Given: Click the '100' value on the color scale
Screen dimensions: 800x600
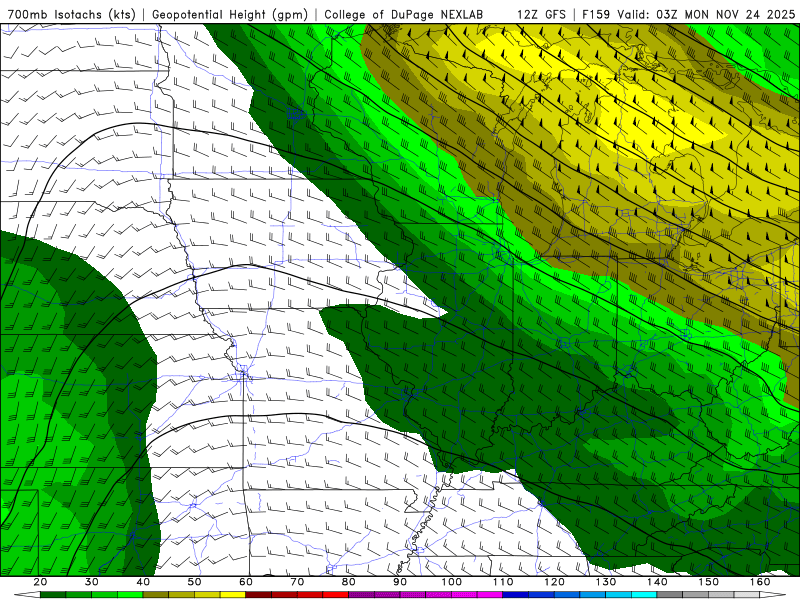Looking at the screenshot, I should point(452,582).
